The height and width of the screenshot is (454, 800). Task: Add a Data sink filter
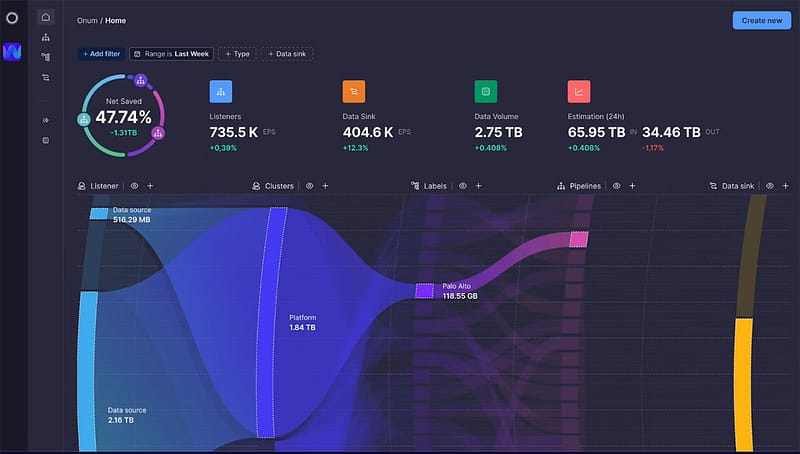287,54
